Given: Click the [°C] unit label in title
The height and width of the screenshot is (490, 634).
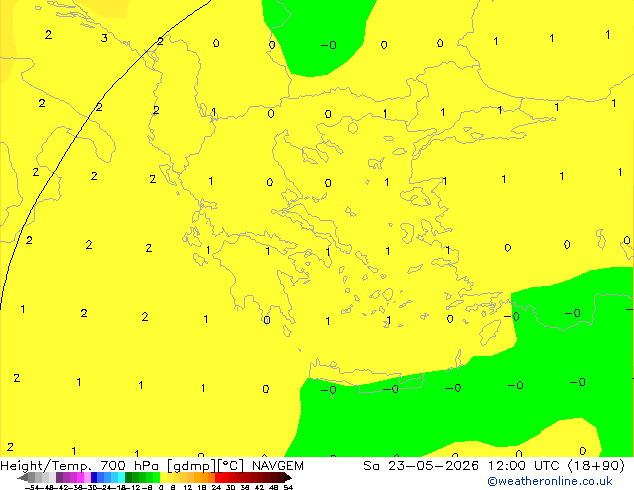Looking at the screenshot, I should [x=231, y=466].
